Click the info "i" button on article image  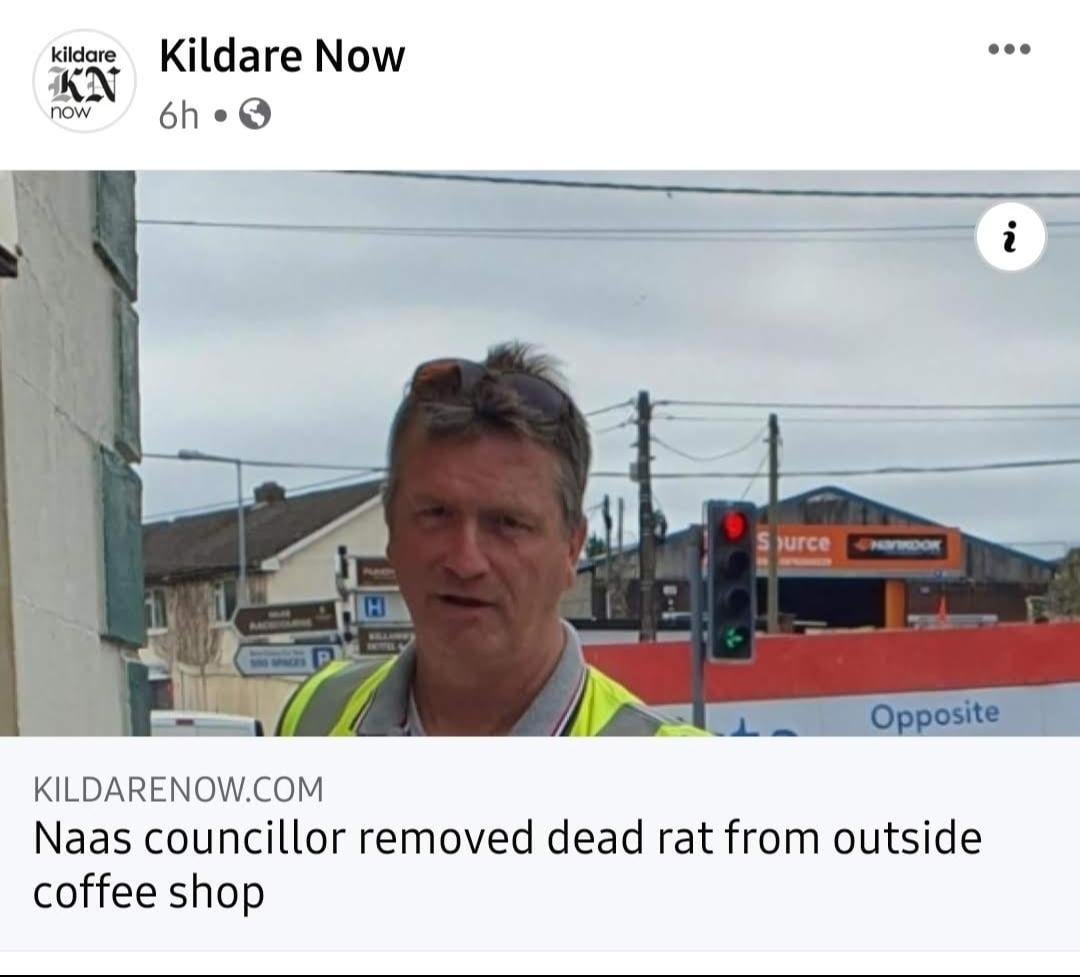pos(1010,236)
